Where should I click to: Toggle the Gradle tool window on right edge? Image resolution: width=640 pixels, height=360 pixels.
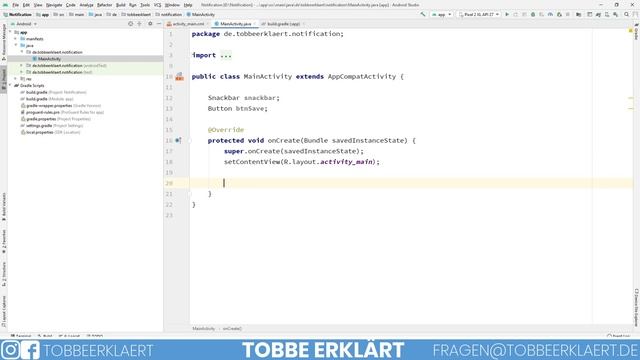pyautogui.click(x=636, y=32)
